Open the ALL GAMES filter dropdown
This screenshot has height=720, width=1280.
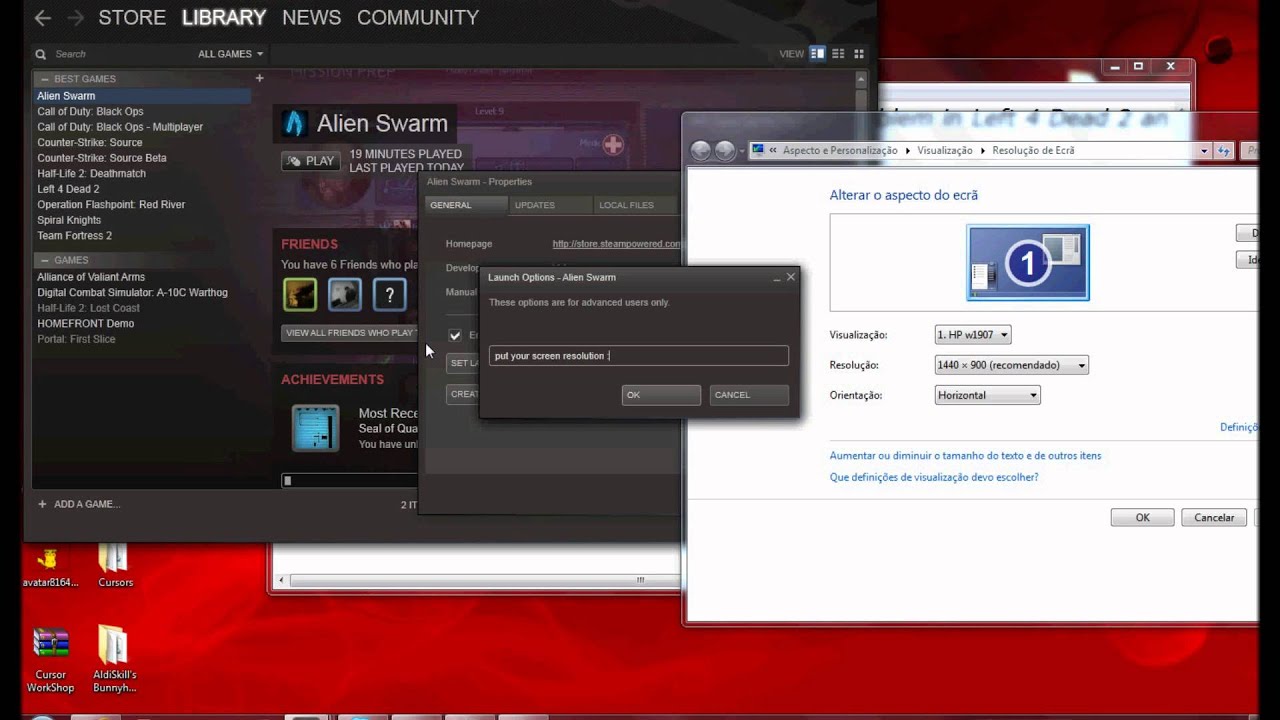pyautogui.click(x=231, y=54)
